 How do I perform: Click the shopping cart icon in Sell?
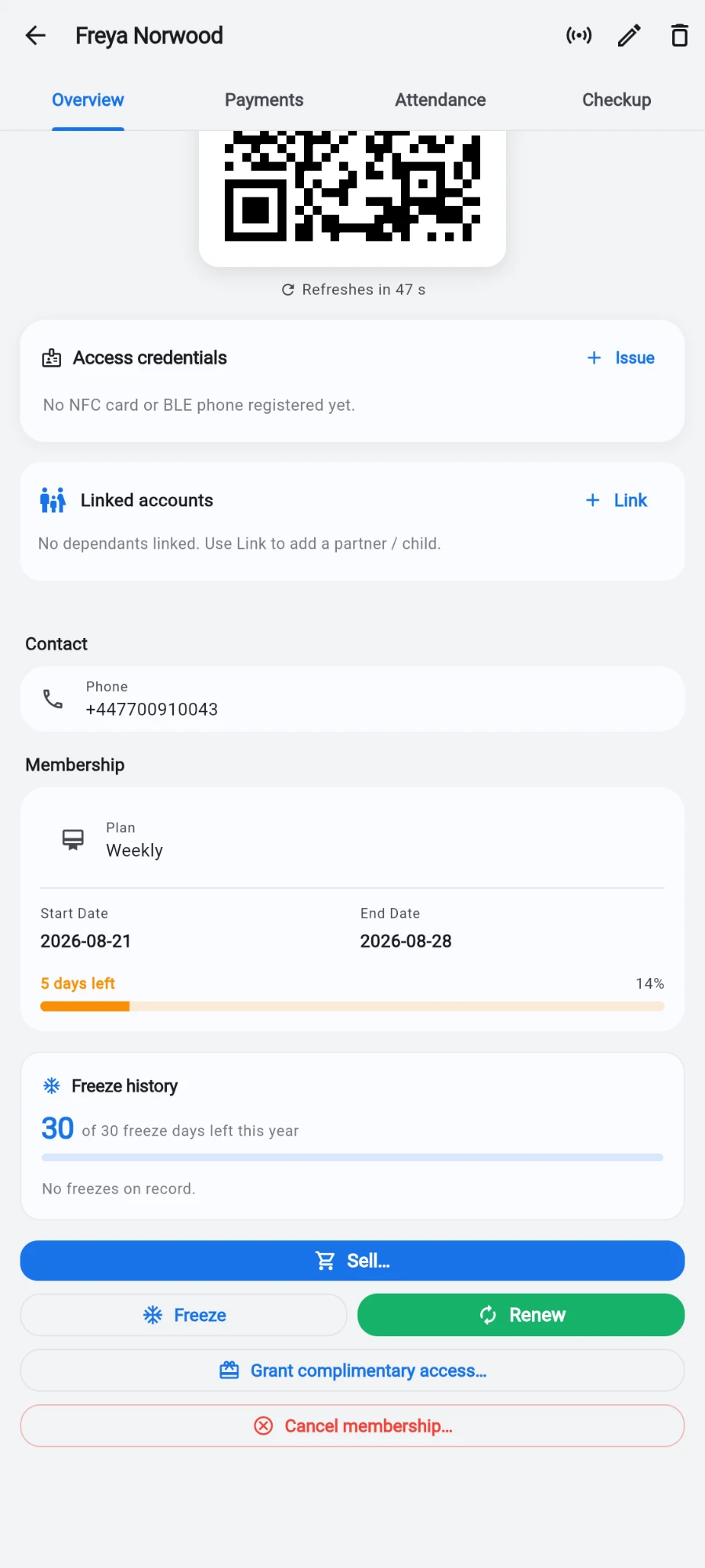325,1261
